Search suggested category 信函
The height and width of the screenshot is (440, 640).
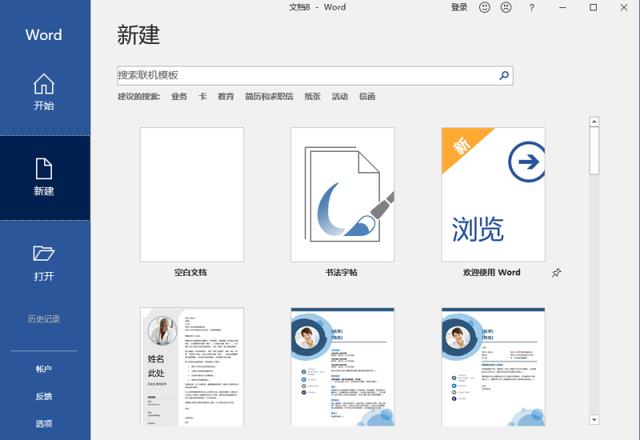point(367,96)
